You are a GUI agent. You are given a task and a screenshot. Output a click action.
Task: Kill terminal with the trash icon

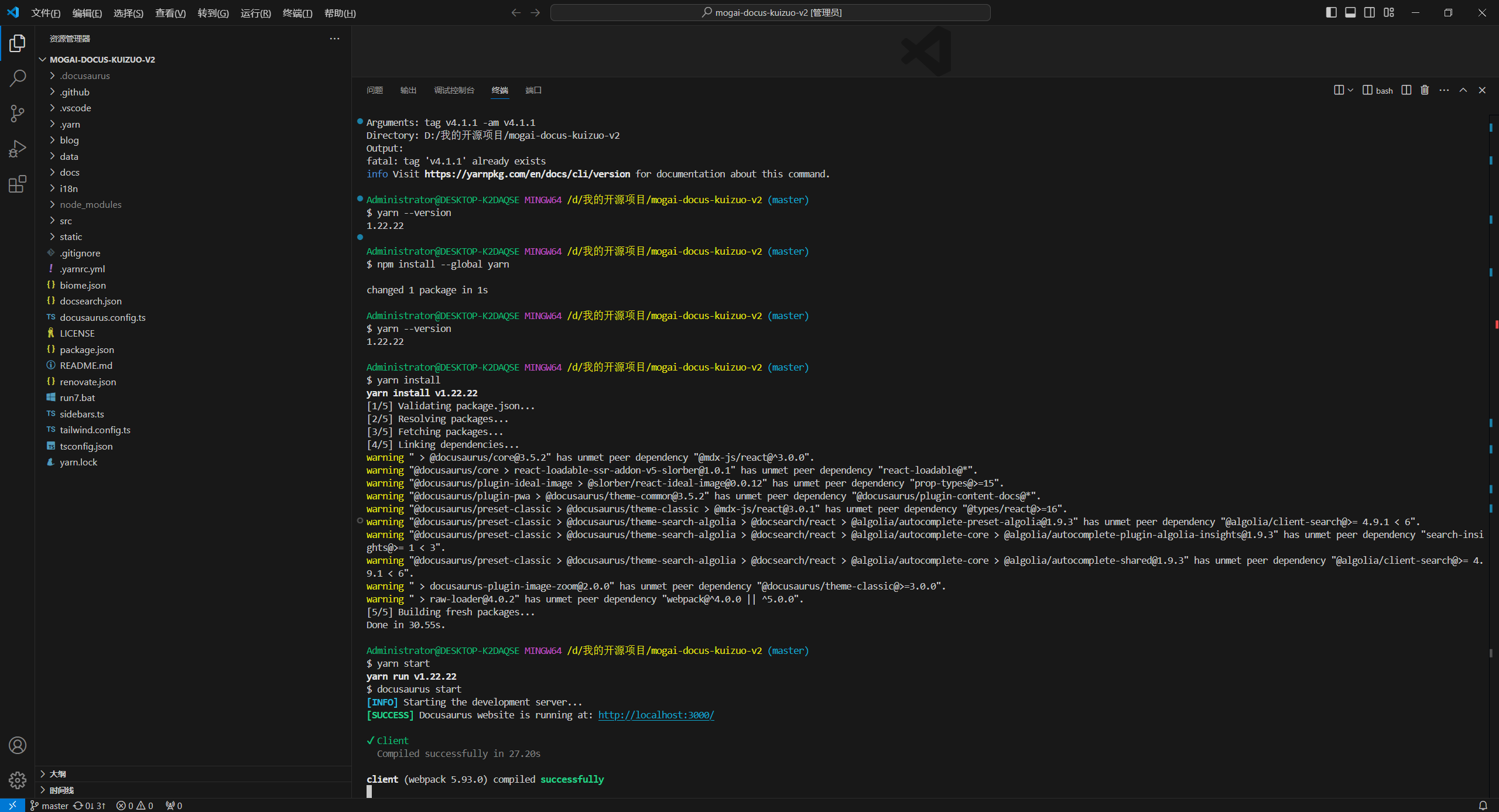click(x=1425, y=90)
